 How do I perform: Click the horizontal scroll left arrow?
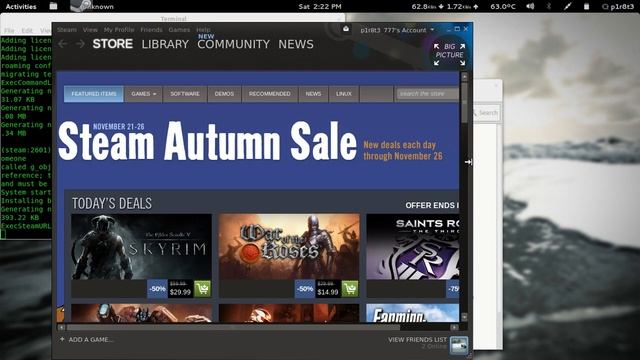point(61,327)
